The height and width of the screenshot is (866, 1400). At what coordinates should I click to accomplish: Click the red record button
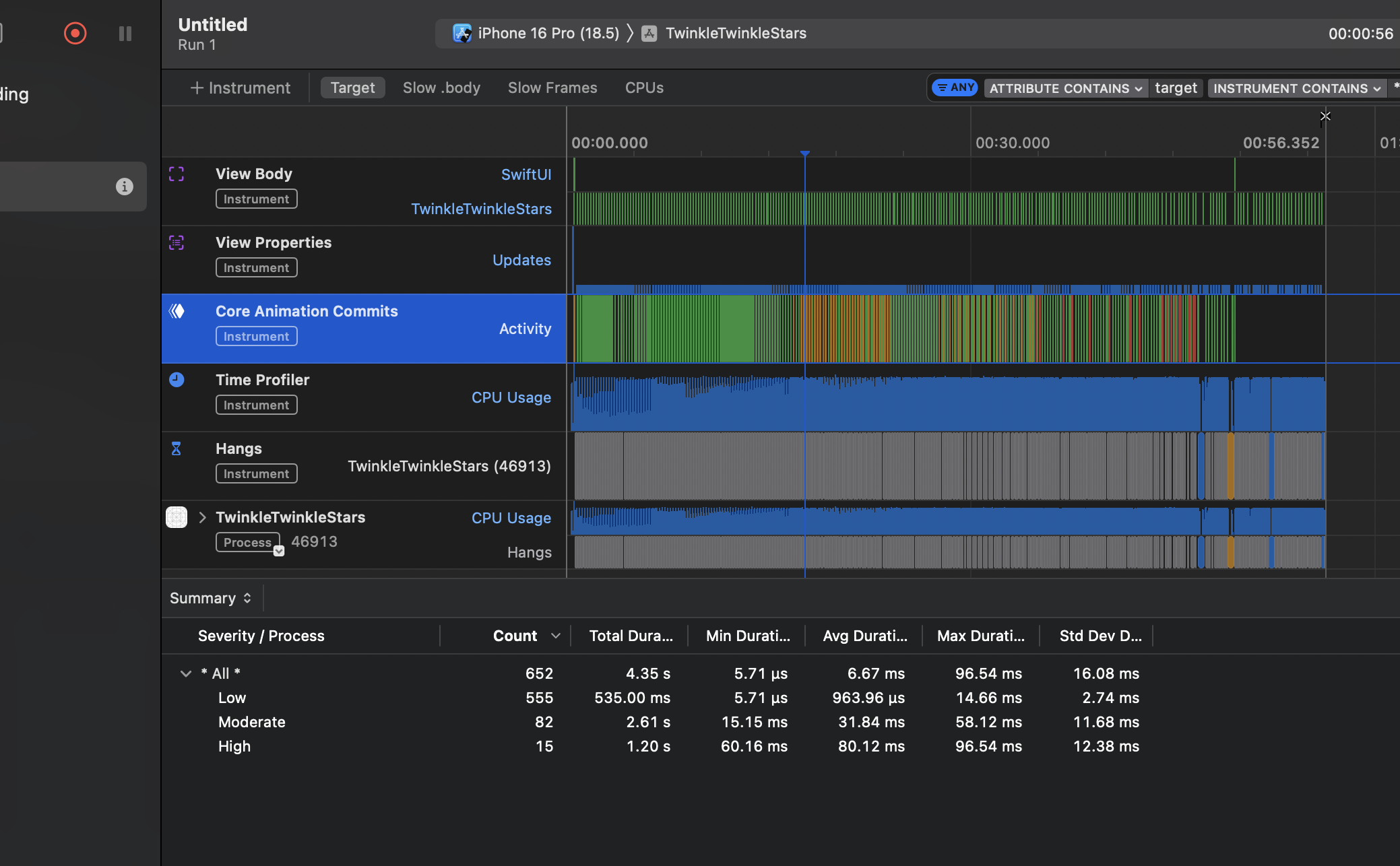point(75,33)
